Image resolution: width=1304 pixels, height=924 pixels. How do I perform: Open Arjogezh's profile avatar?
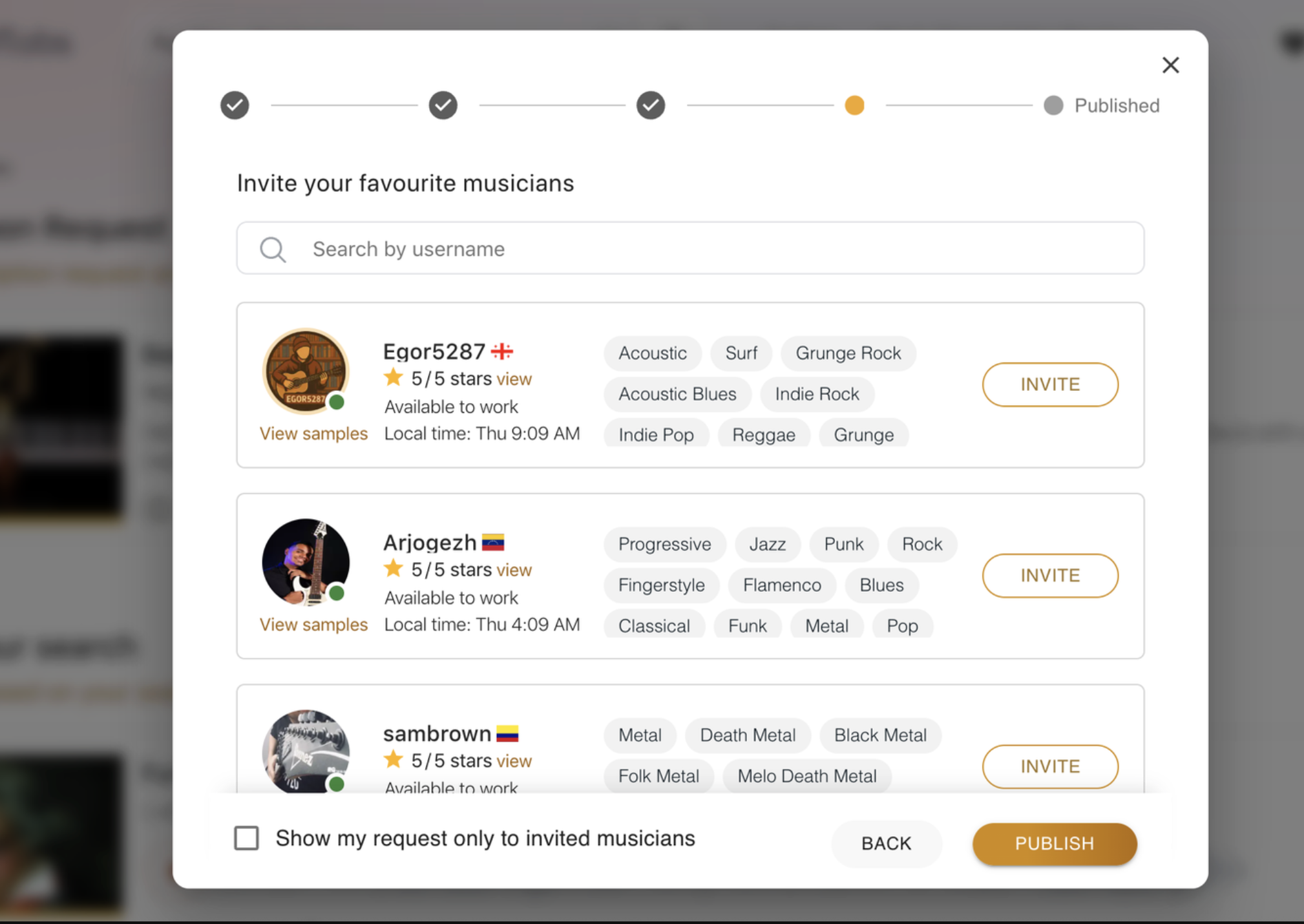click(306, 562)
